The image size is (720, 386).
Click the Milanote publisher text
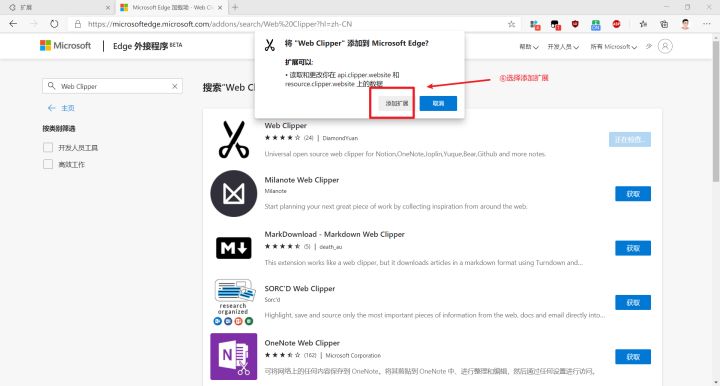pyautogui.click(x=276, y=191)
